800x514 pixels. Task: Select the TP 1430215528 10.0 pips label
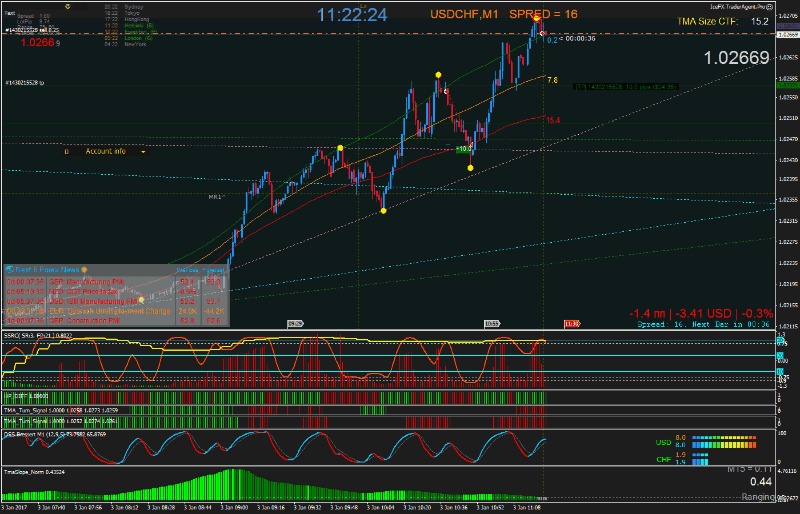pyautogui.click(x=626, y=87)
